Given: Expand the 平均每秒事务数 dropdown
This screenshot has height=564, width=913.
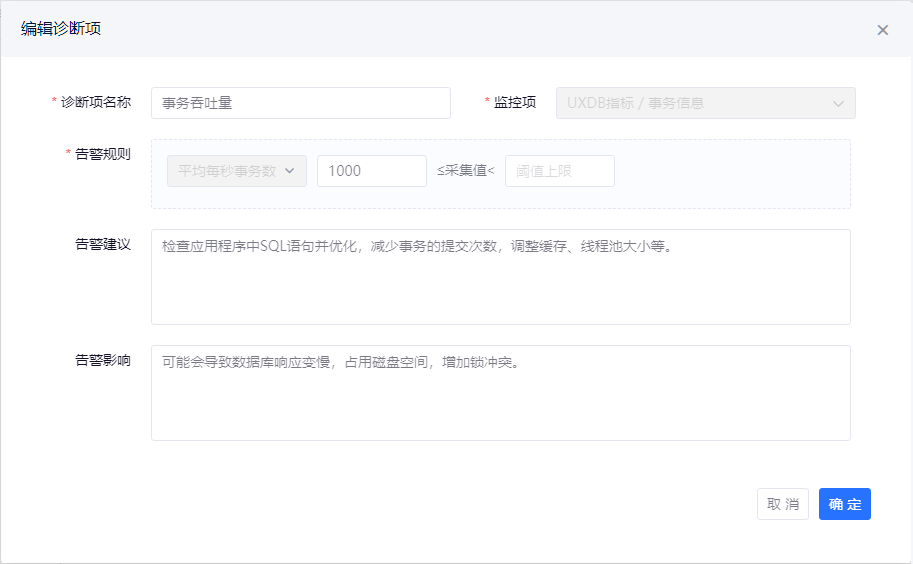Looking at the screenshot, I should click(236, 171).
